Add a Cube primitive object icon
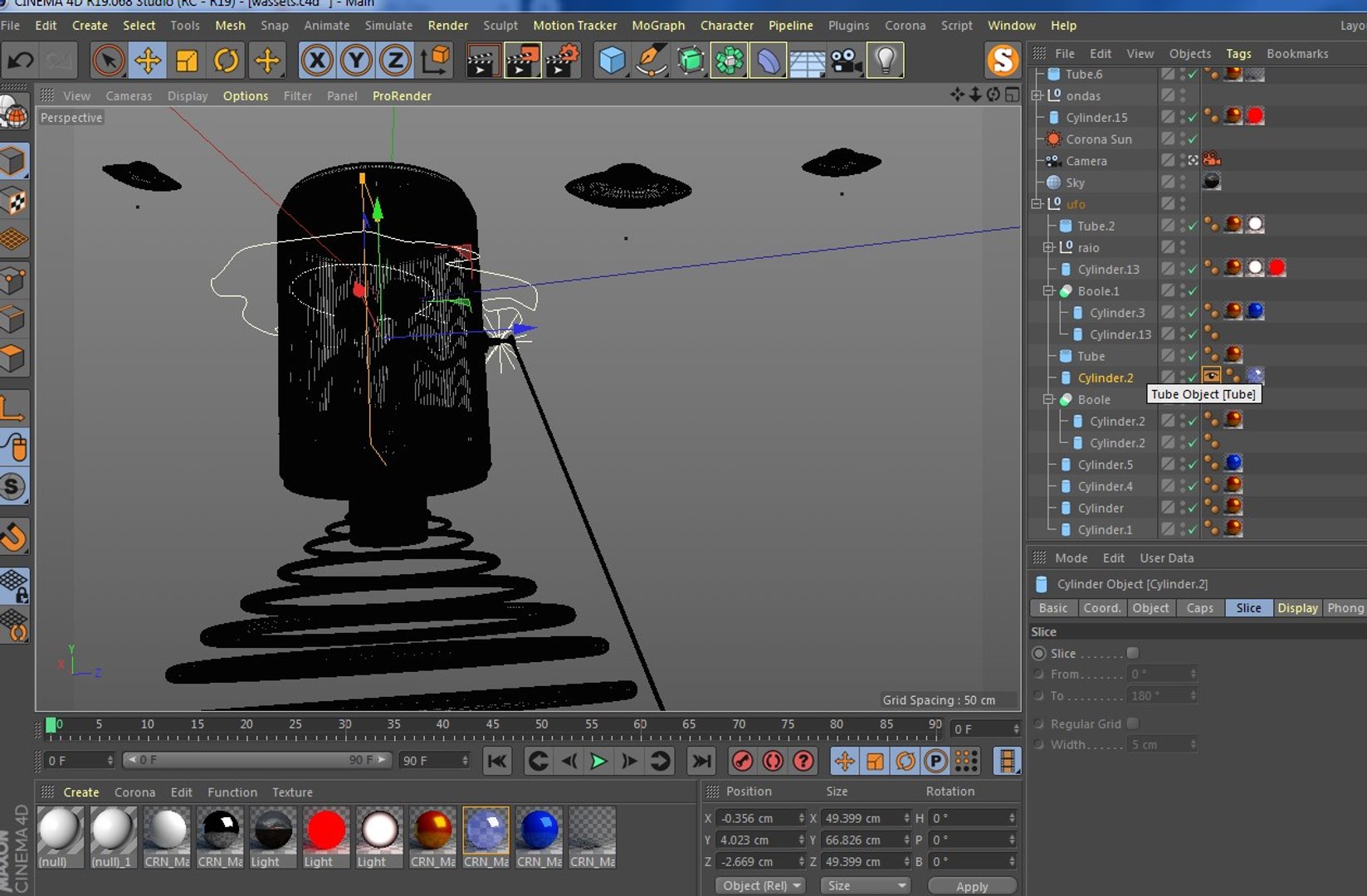Image resolution: width=1367 pixels, height=896 pixels. tap(612, 61)
